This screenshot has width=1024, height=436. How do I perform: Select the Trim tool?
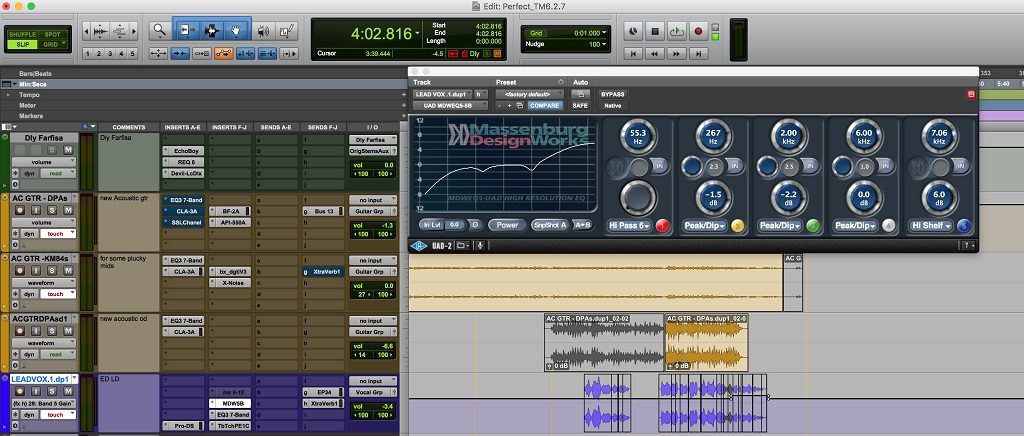[188, 30]
